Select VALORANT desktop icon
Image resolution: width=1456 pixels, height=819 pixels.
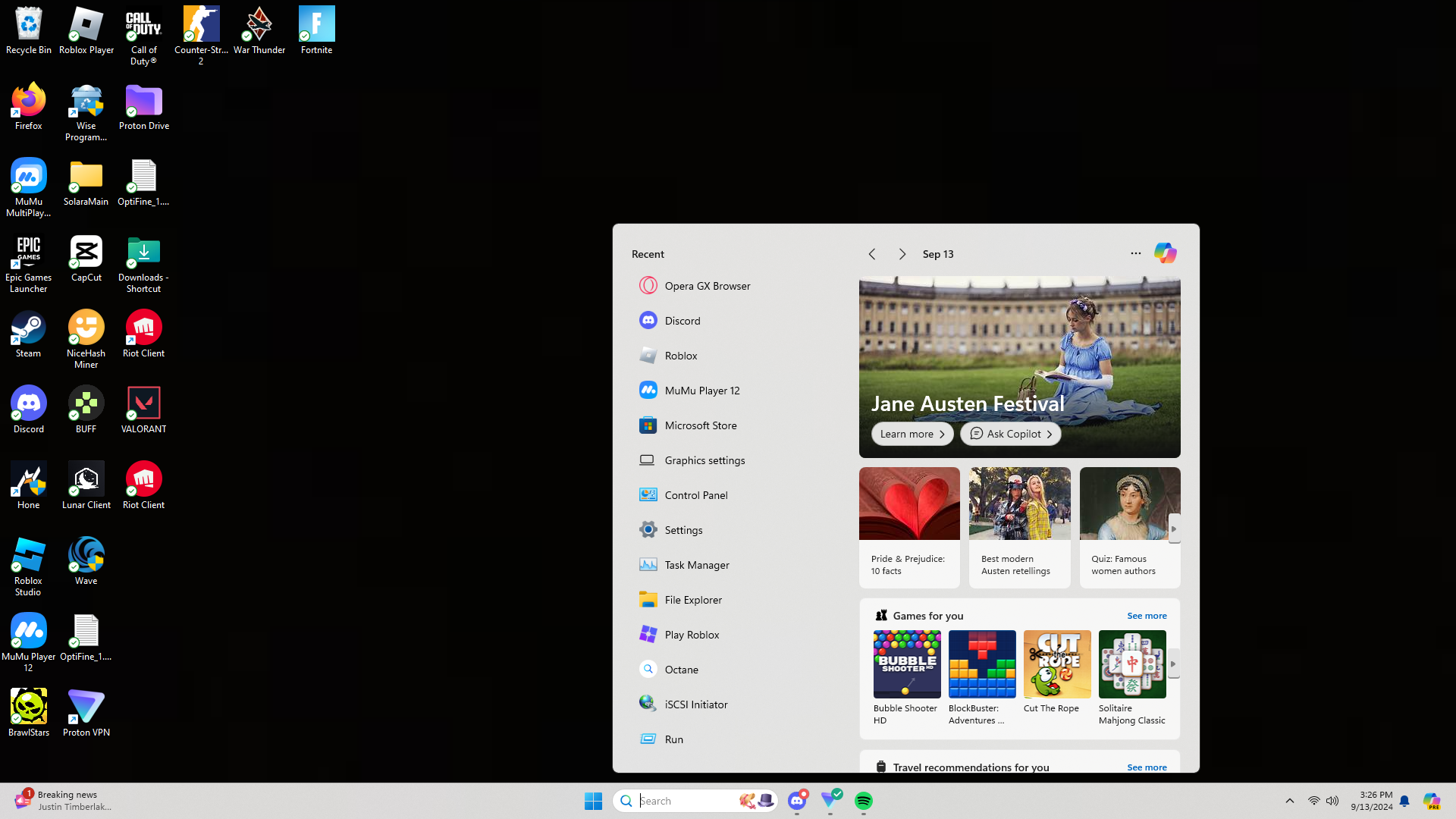tap(144, 410)
